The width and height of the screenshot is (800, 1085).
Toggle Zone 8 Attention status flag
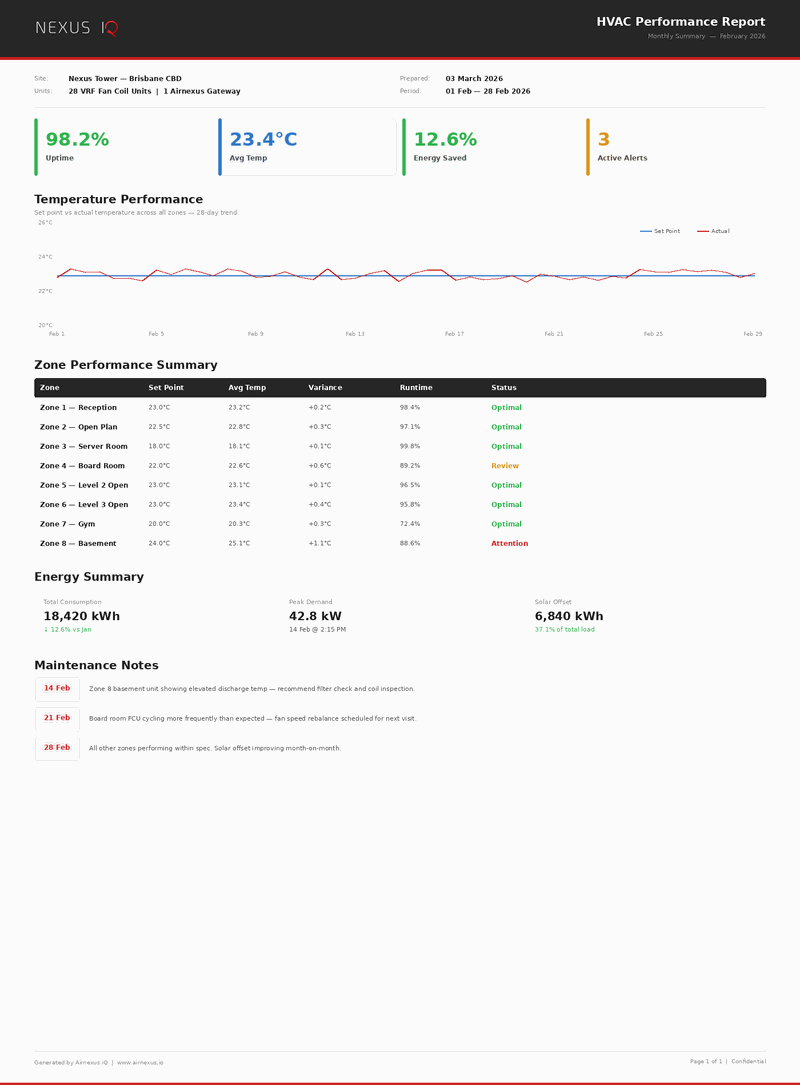click(508, 543)
